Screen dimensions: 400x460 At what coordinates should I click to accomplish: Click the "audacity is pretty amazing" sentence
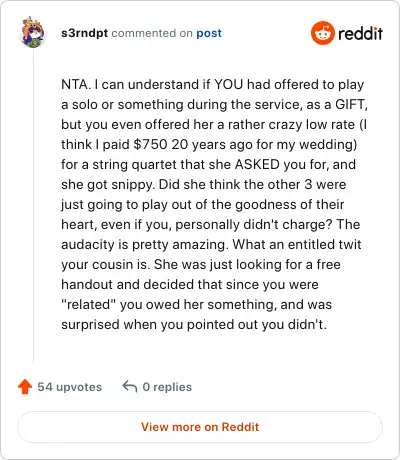(x=143, y=244)
